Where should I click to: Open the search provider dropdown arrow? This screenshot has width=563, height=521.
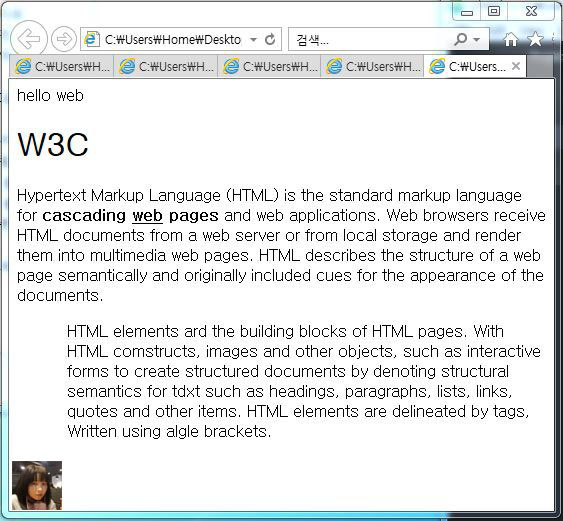pyautogui.click(x=477, y=39)
